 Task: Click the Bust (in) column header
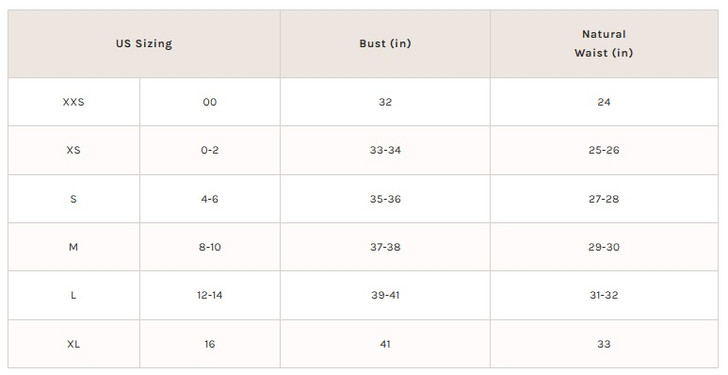pyautogui.click(x=385, y=44)
